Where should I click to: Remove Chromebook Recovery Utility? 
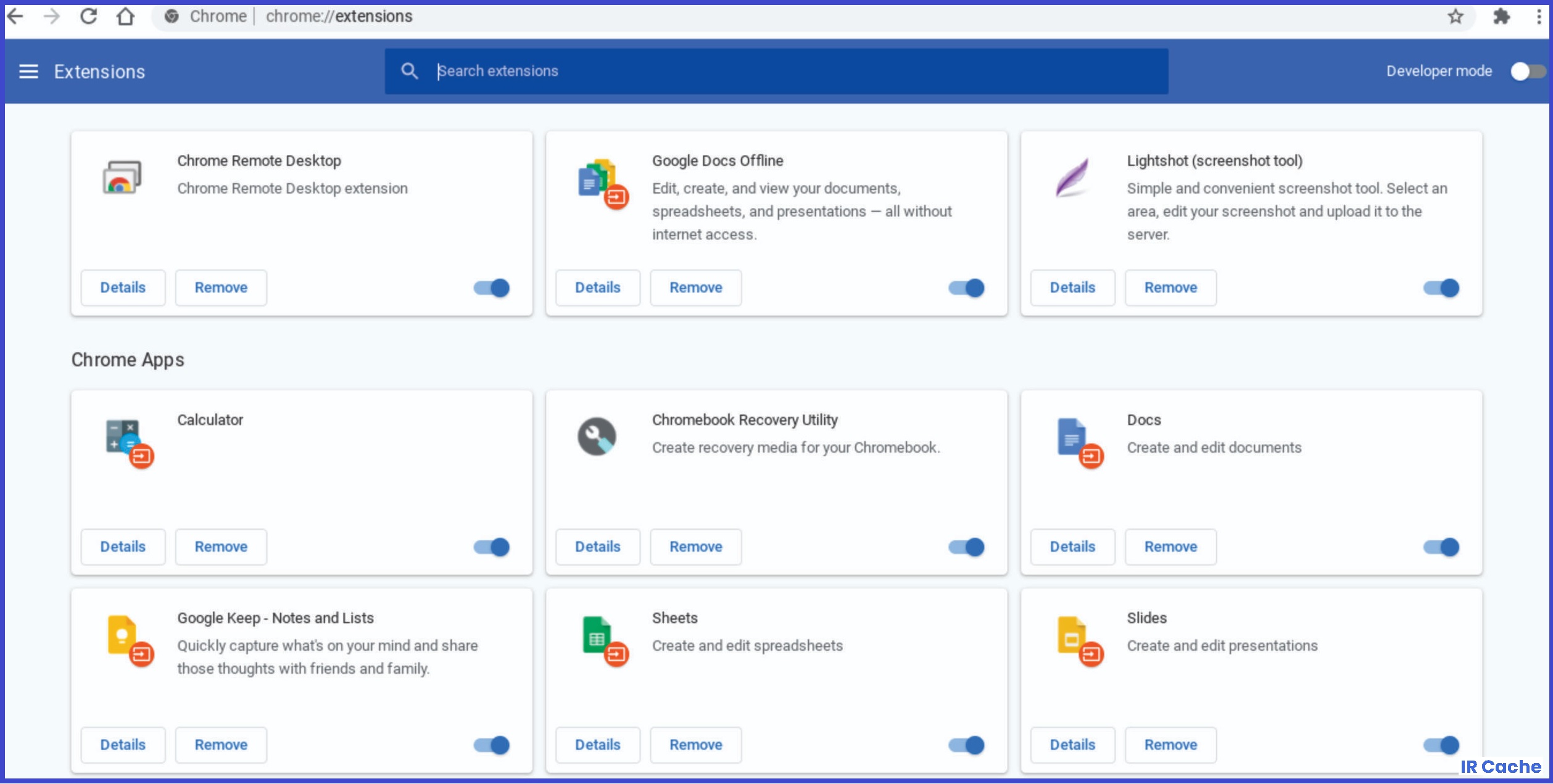pyautogui.click(x=696, y=547)
